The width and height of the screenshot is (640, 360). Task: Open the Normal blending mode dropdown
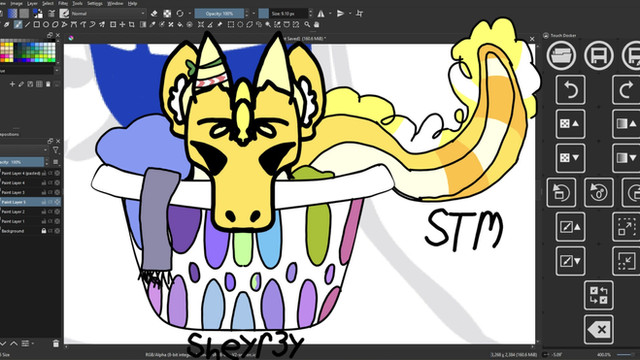(108, 13)
